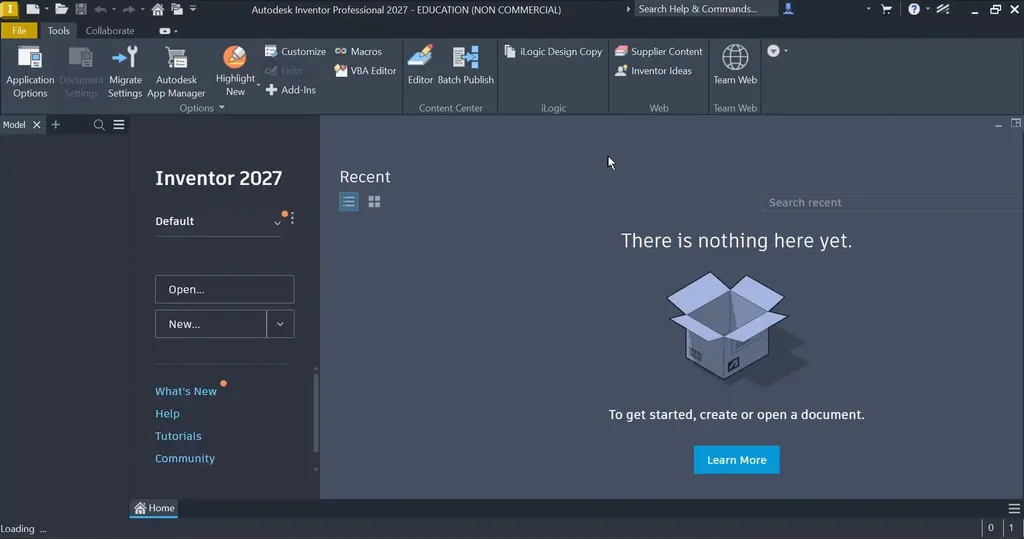1024x539 pixels.
Task: Click the New... button
Action: [x=211, y=324]
